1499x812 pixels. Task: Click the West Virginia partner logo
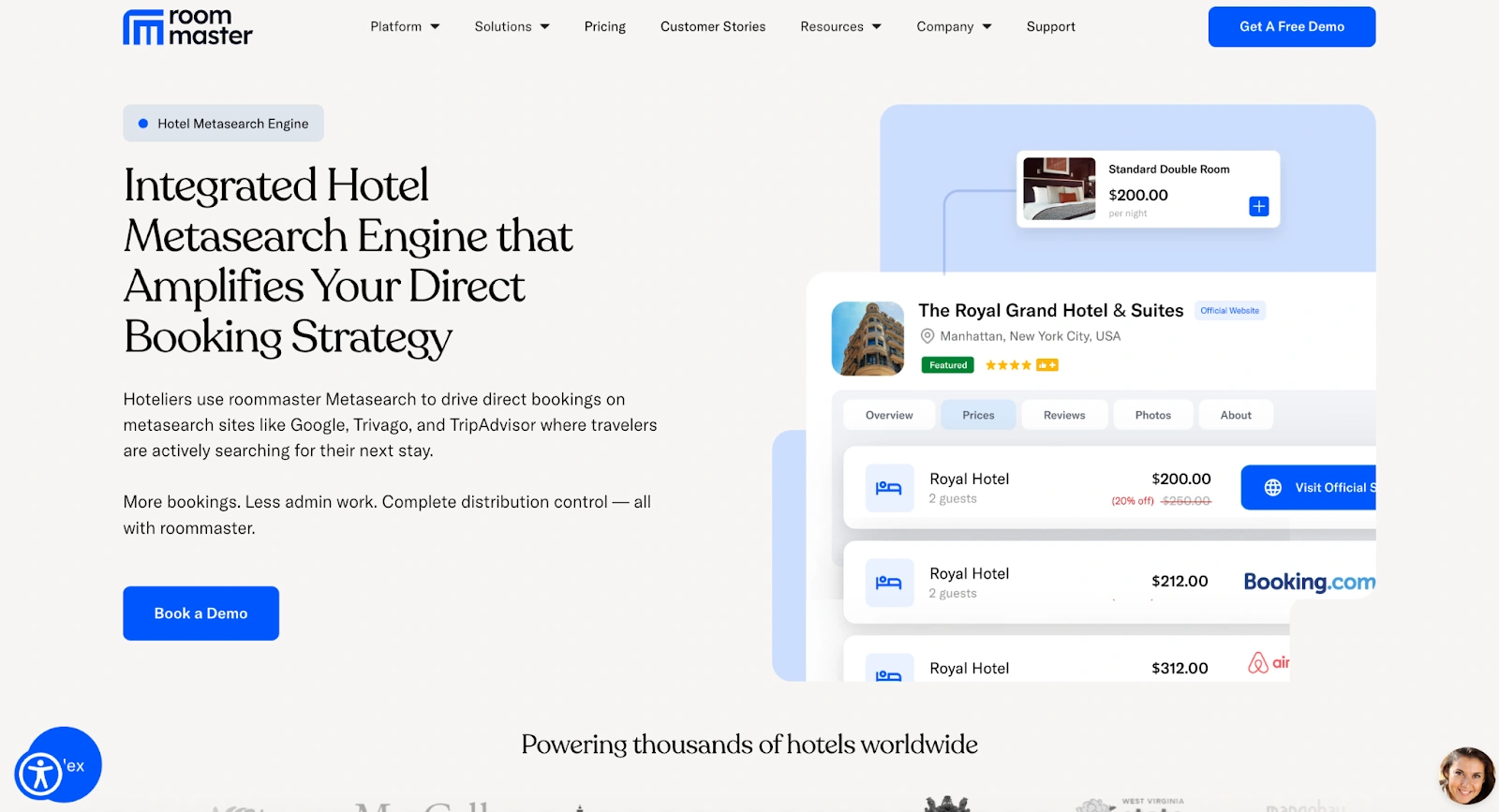click(1131, 804)
